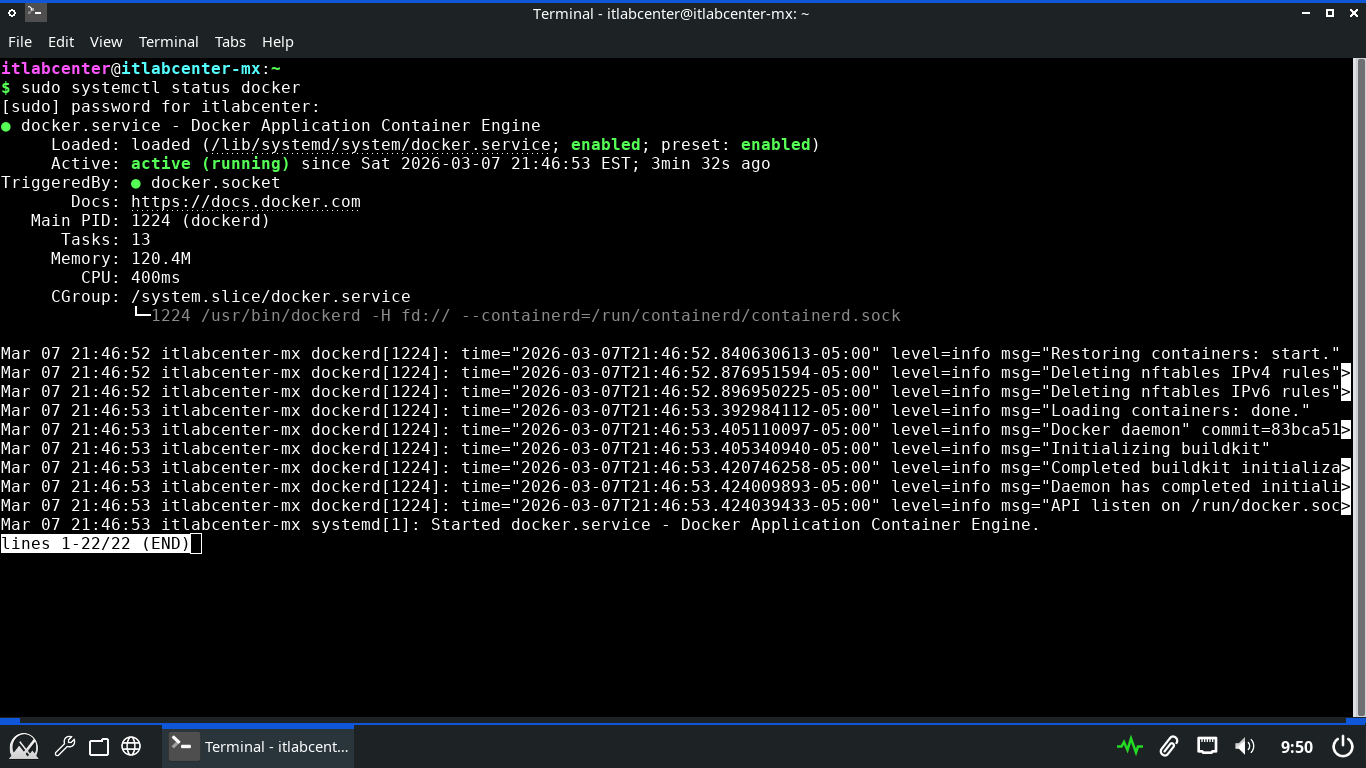This screenshot has width=1366, height=768.
Task: Click the terminal icon in title bar
Action: [36, 13]
